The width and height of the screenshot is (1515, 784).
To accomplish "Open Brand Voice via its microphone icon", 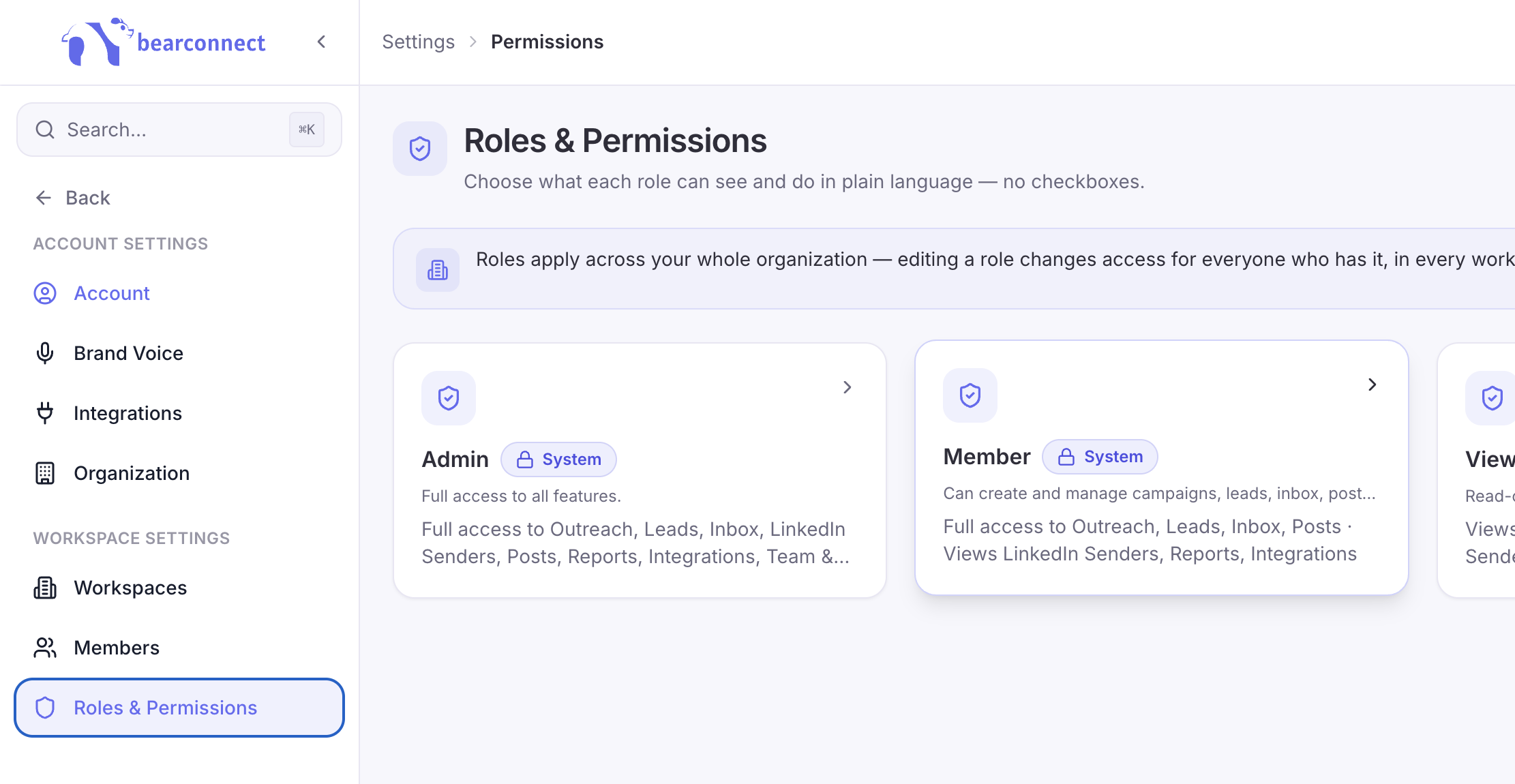I will 45,353.
